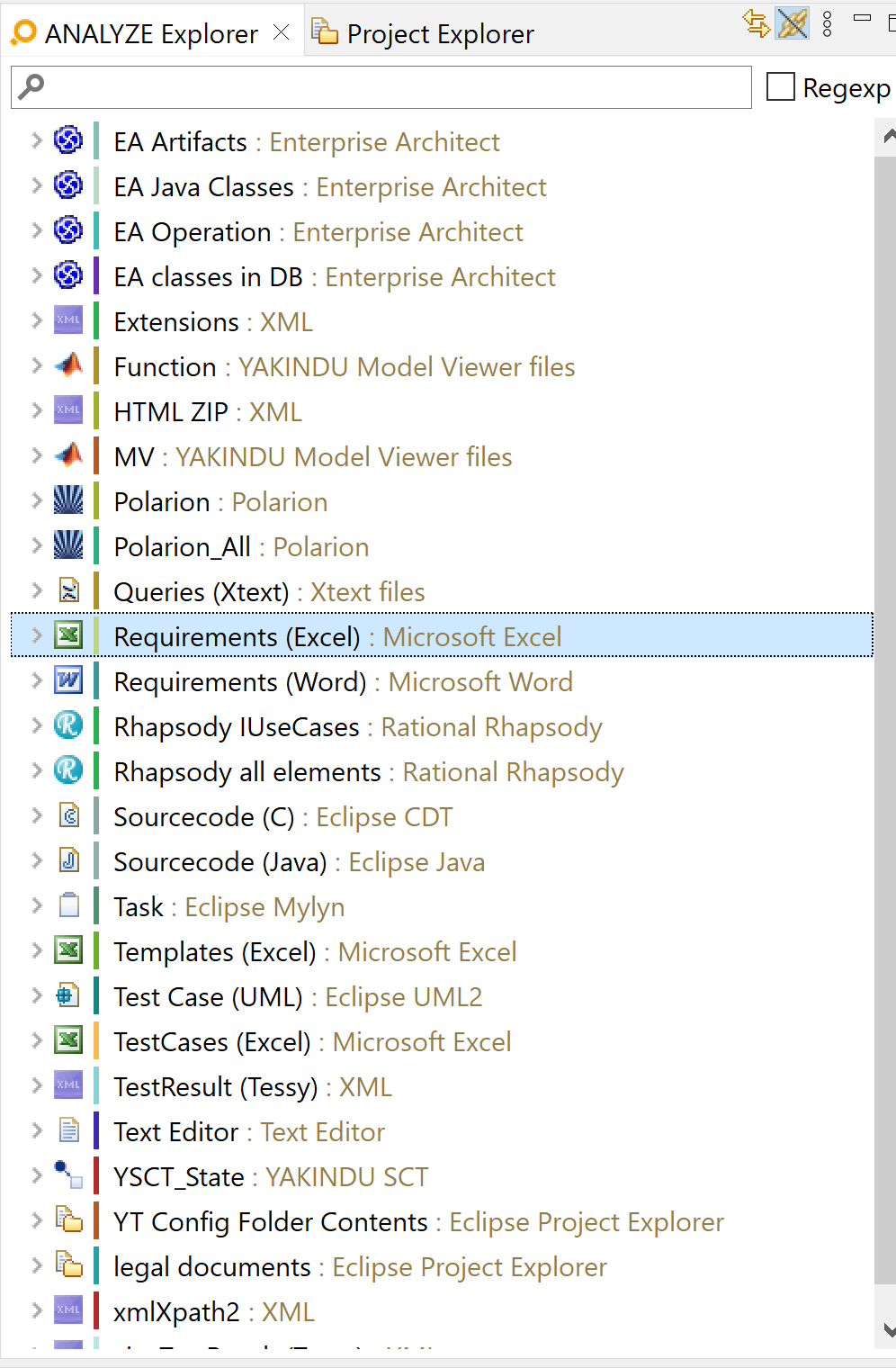Image resolution: width=896 pixels, height=1368 pixels.
Task: Click the teal color bar beside Polarion_All
Action: 95,545
